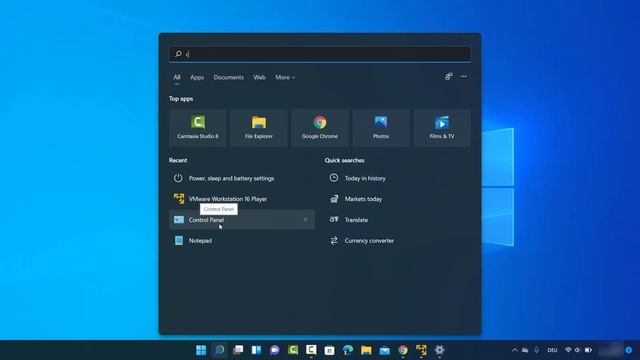Open Wi-Fi network tray icon

pyautogui.click(x=568, y=350)
